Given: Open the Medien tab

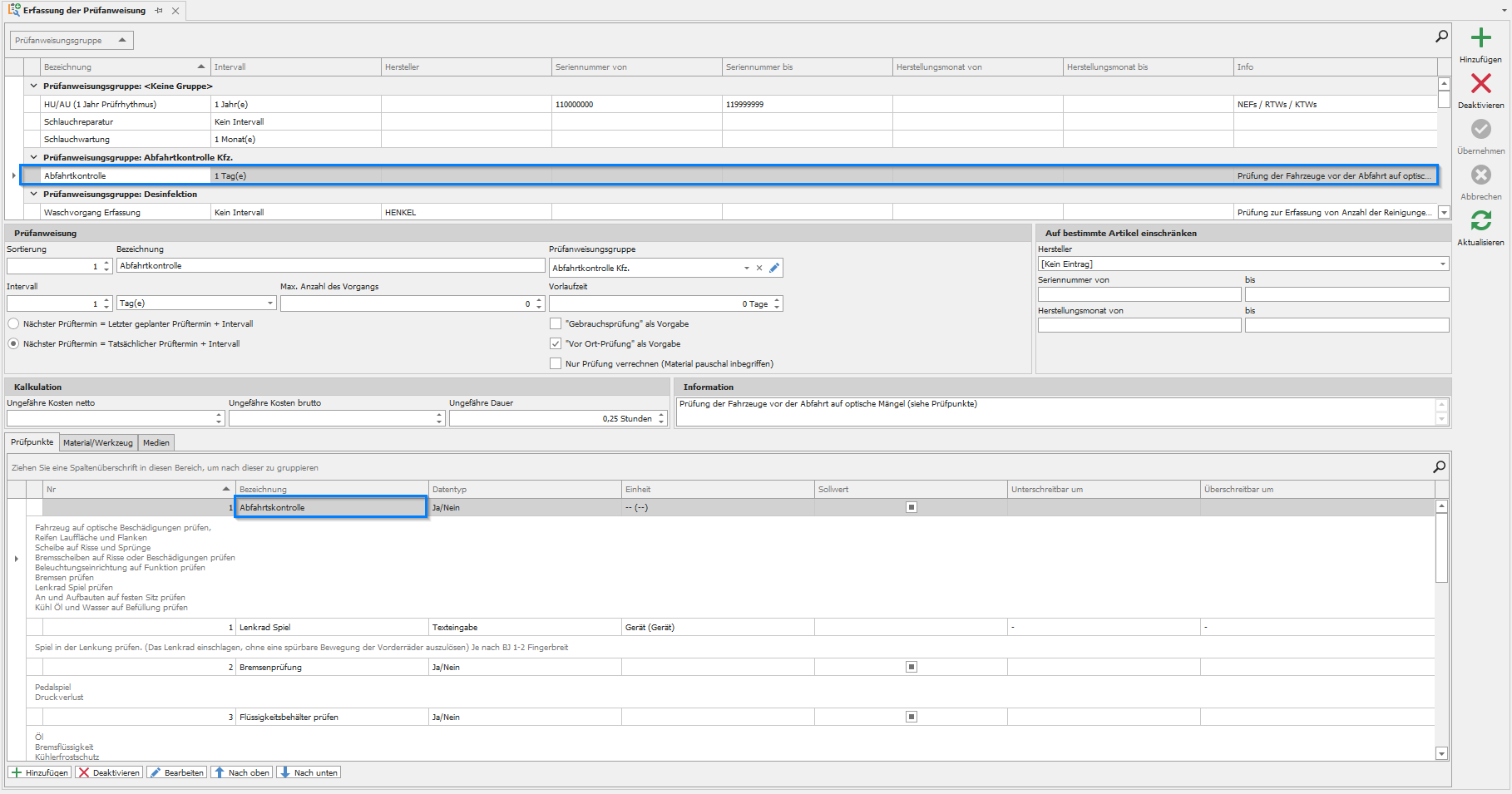Looking at the screenshot, I should 156,443.
